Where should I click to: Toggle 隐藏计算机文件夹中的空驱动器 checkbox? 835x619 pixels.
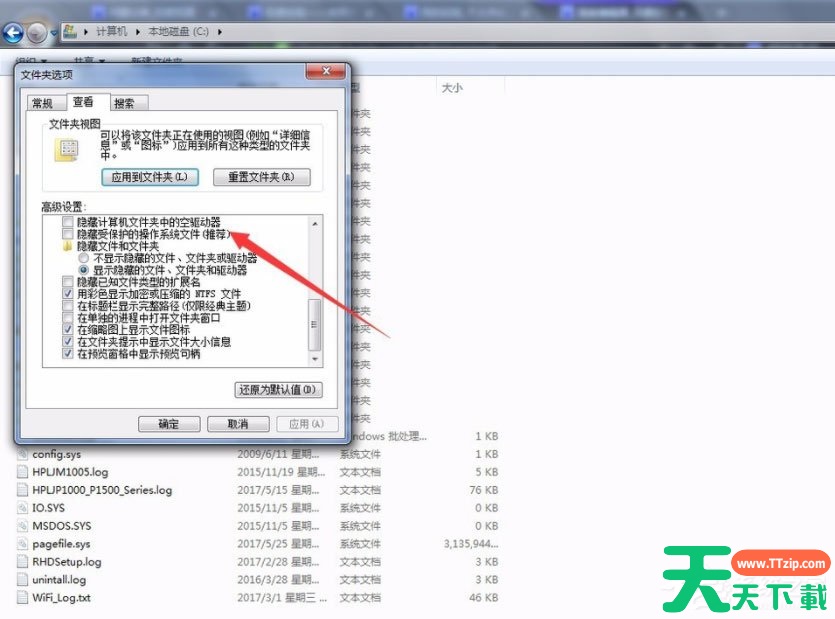(x=68, y=222)
